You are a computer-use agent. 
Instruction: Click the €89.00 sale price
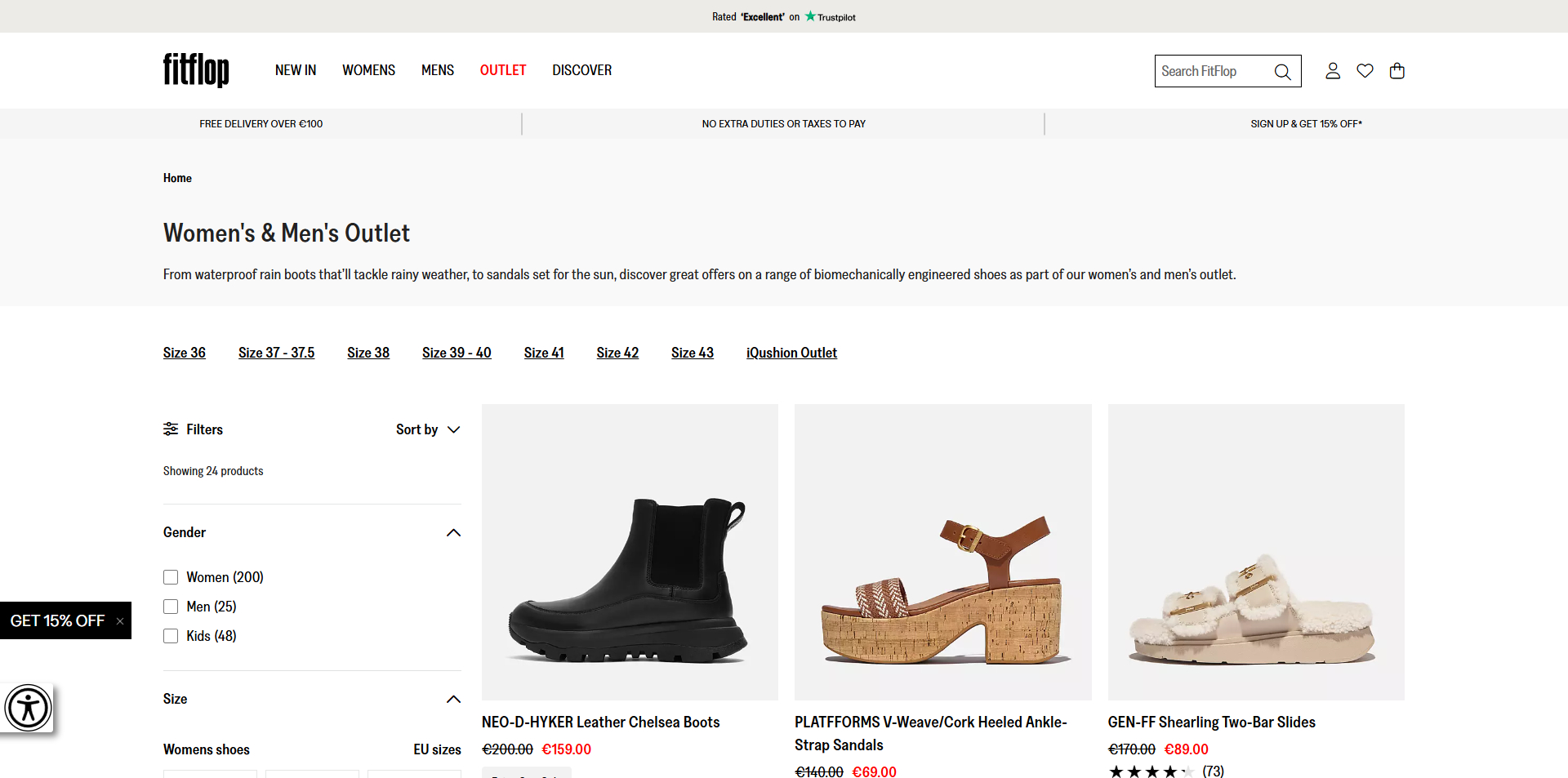[x=1186, y=749]
